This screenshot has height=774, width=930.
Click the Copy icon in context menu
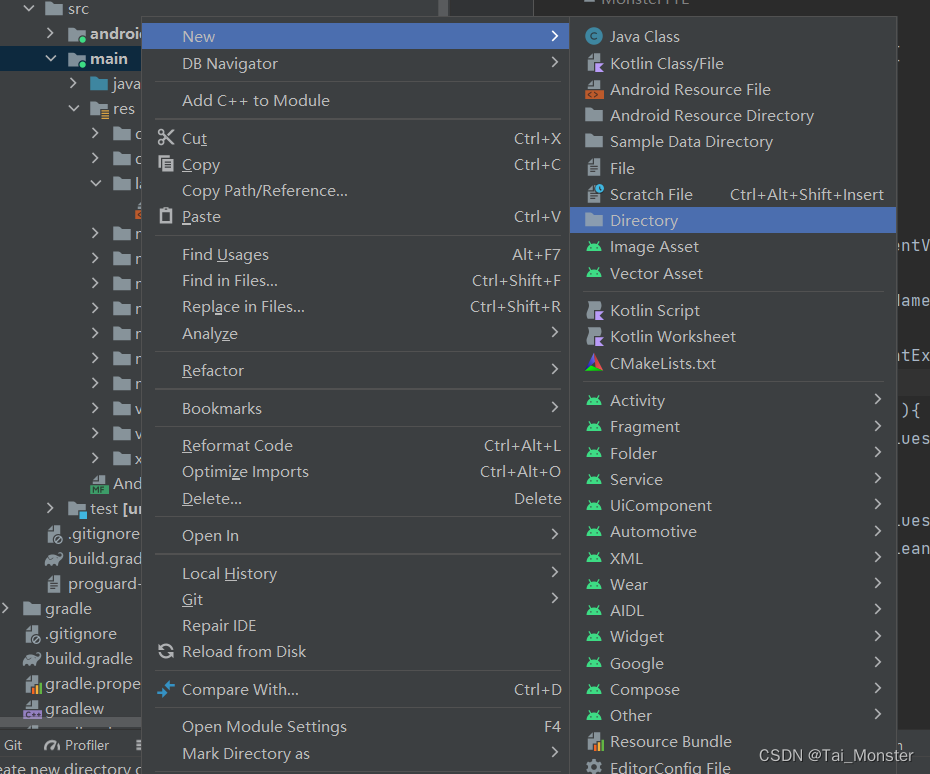click(166, 163)
